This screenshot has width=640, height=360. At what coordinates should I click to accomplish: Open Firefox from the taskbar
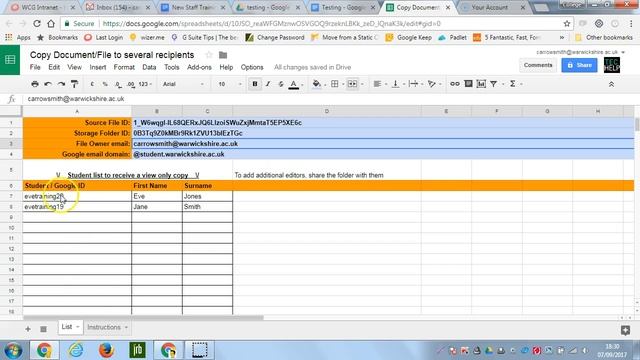106,350
